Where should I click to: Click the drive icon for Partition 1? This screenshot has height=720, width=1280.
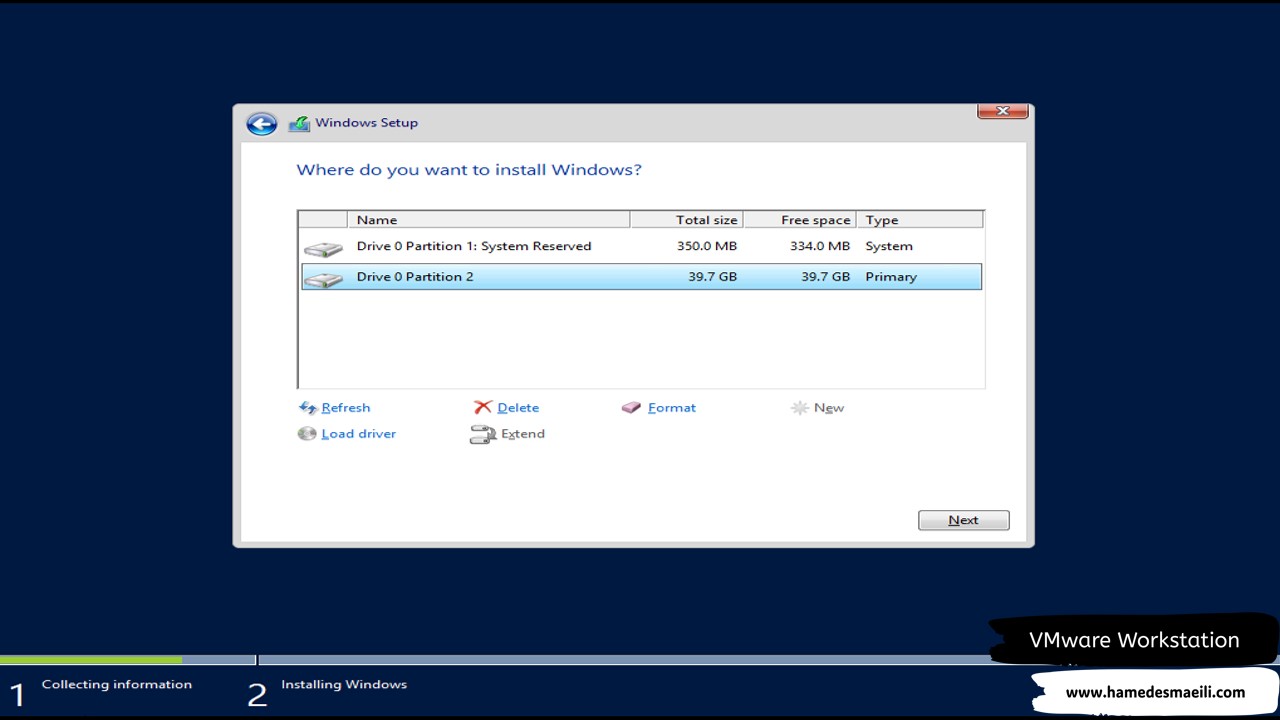pyautogui.click(x=323, y=248)
